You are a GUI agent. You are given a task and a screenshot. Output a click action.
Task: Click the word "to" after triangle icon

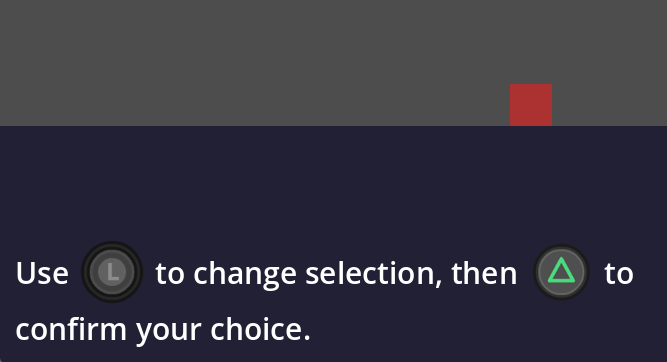click(619, 274)
